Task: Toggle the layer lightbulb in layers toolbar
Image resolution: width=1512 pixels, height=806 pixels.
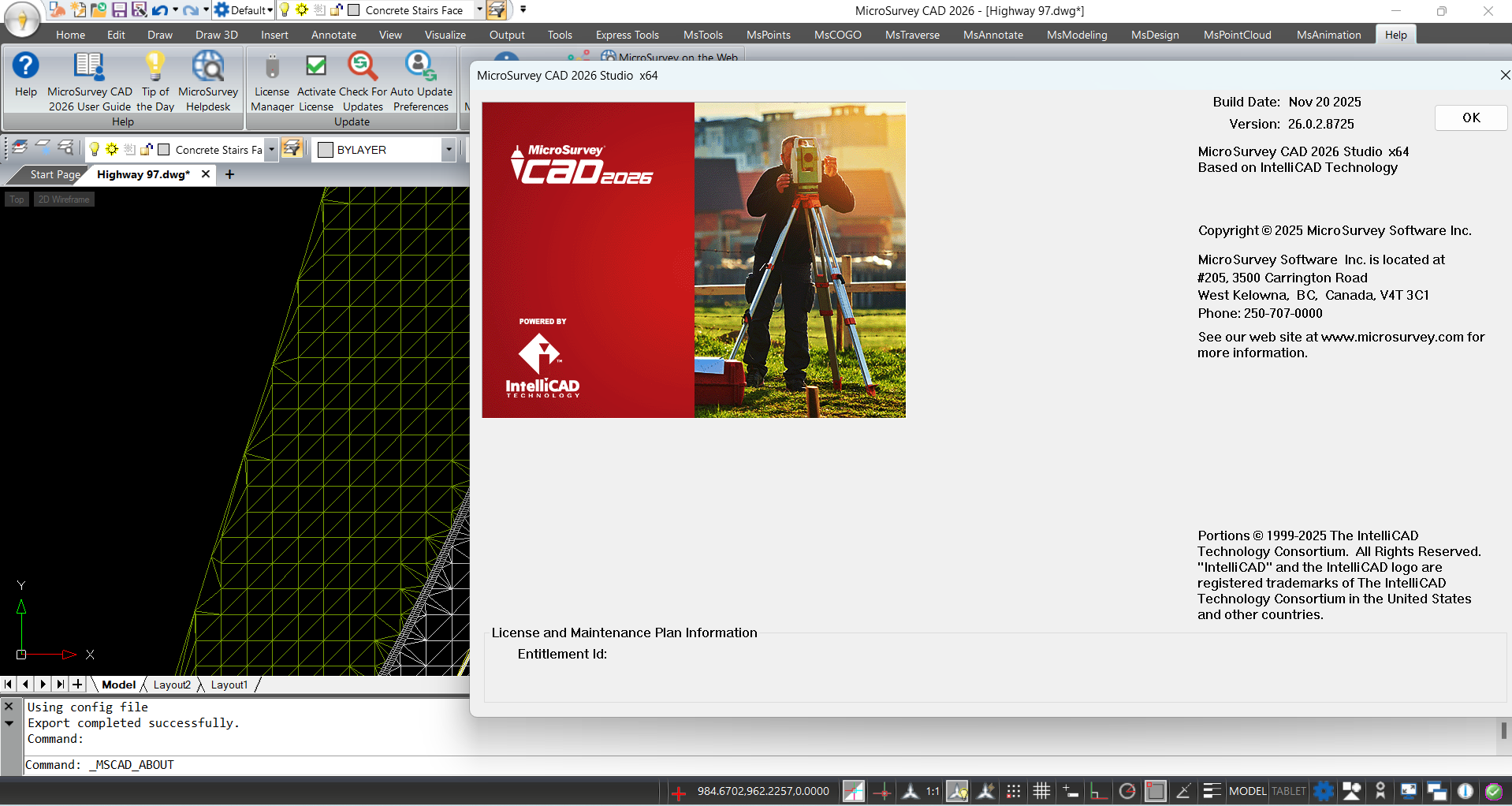Action: click(95, 149)
